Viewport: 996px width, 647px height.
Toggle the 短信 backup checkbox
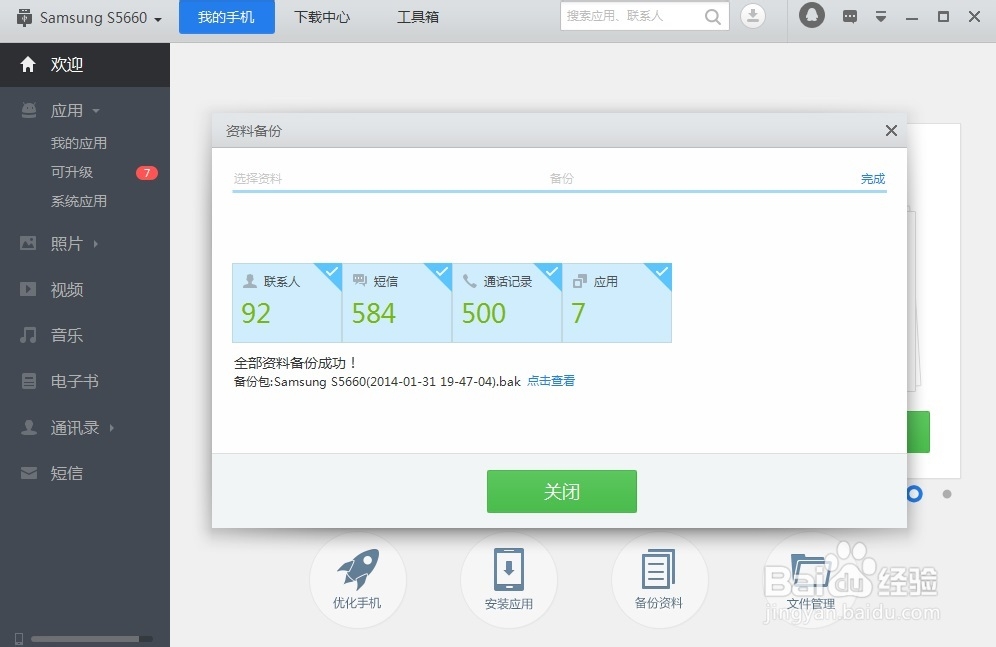439,272
